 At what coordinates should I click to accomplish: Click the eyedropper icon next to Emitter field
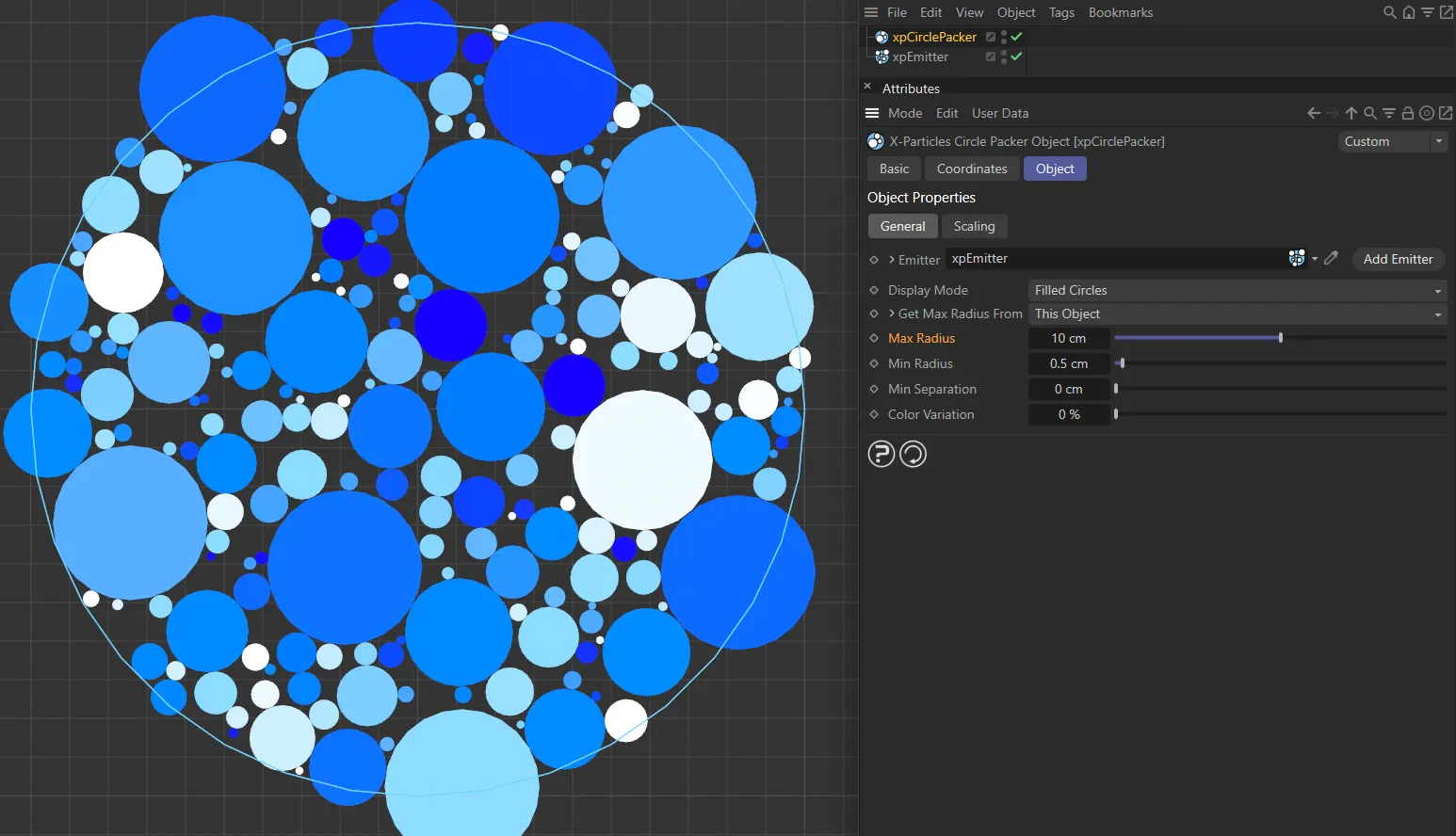[1331, 258]
